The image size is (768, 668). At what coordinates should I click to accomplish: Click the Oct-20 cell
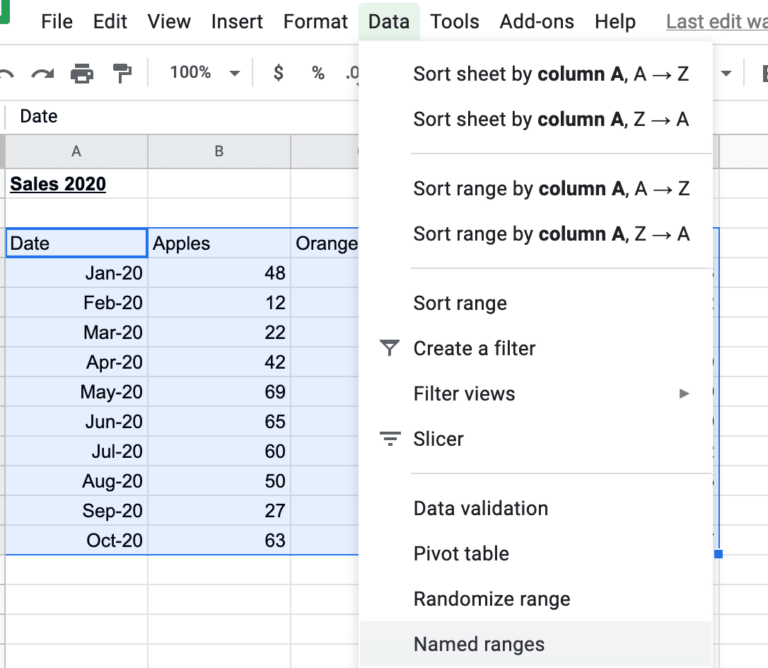coord(76,540)
